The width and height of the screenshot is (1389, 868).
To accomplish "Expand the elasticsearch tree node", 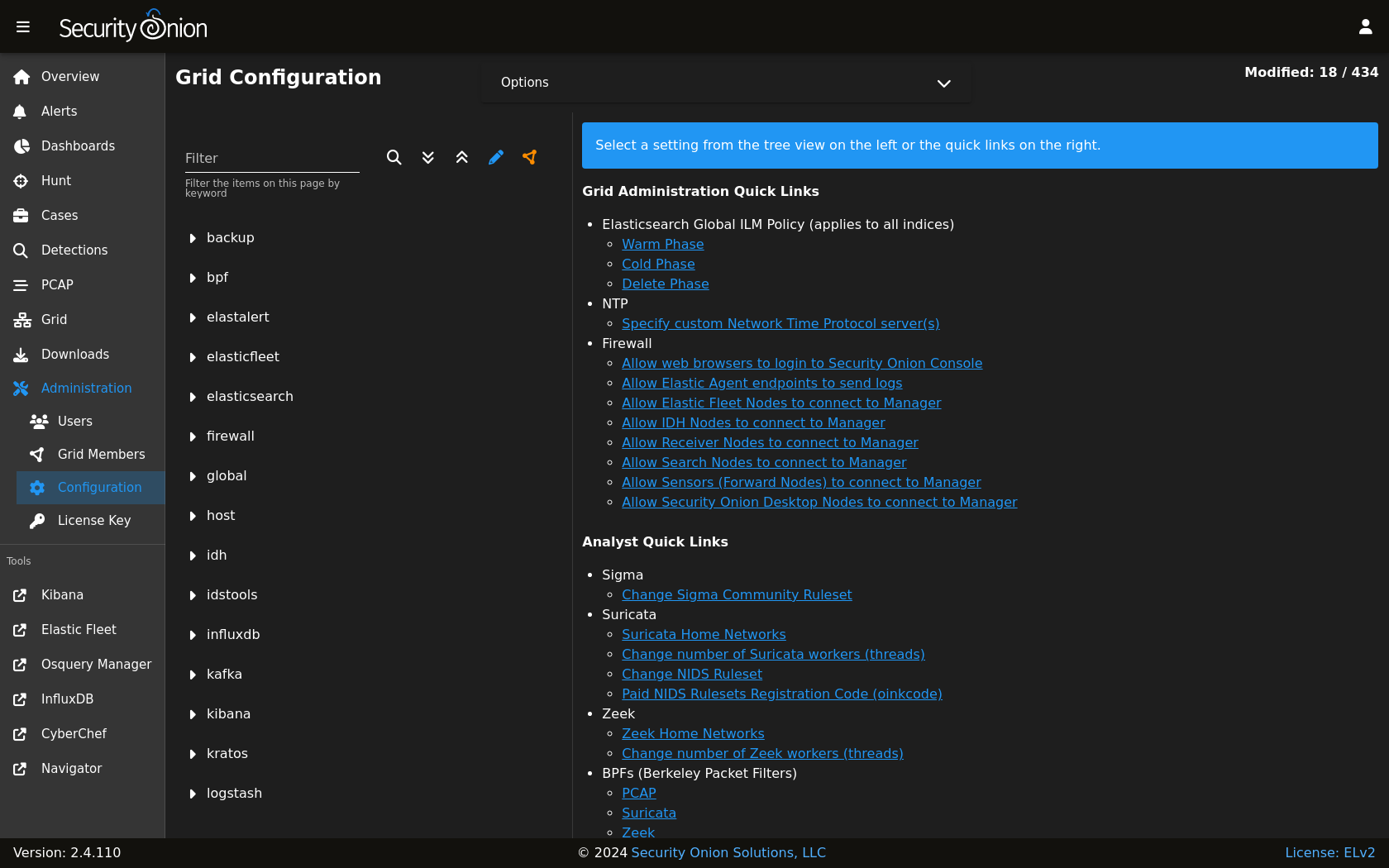I will (193, 397).
